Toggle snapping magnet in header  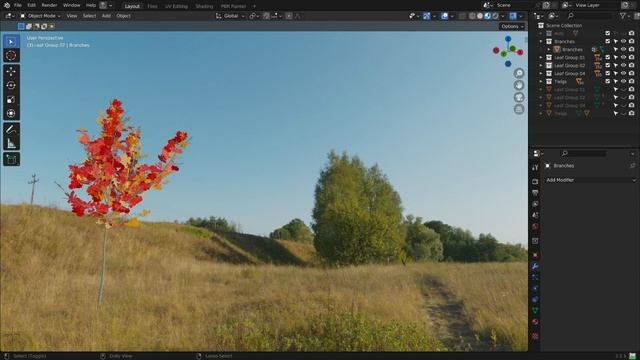tap(266, 16)
